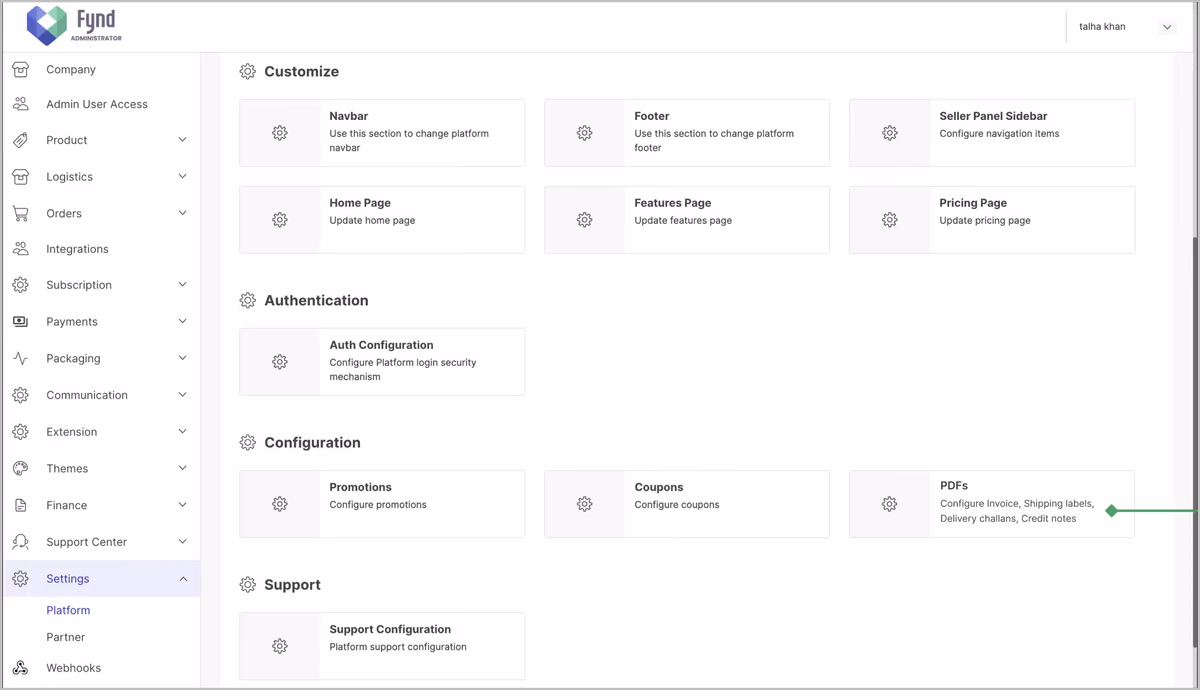Select the Partner settings item
Image resolution: width=1200 pixels, height=690 pixels.
(x=66, y=637)
